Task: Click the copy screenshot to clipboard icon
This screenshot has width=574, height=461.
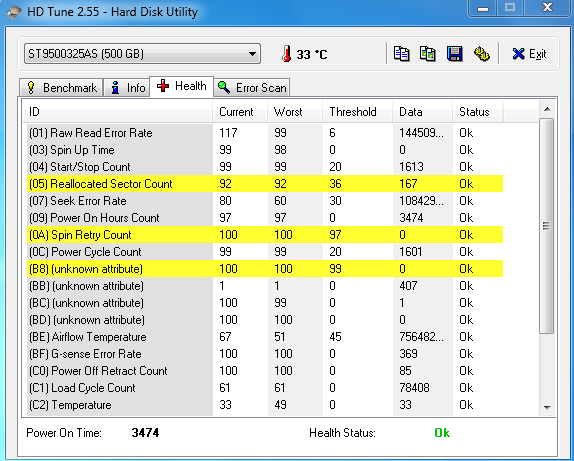Action: point(428,54)
